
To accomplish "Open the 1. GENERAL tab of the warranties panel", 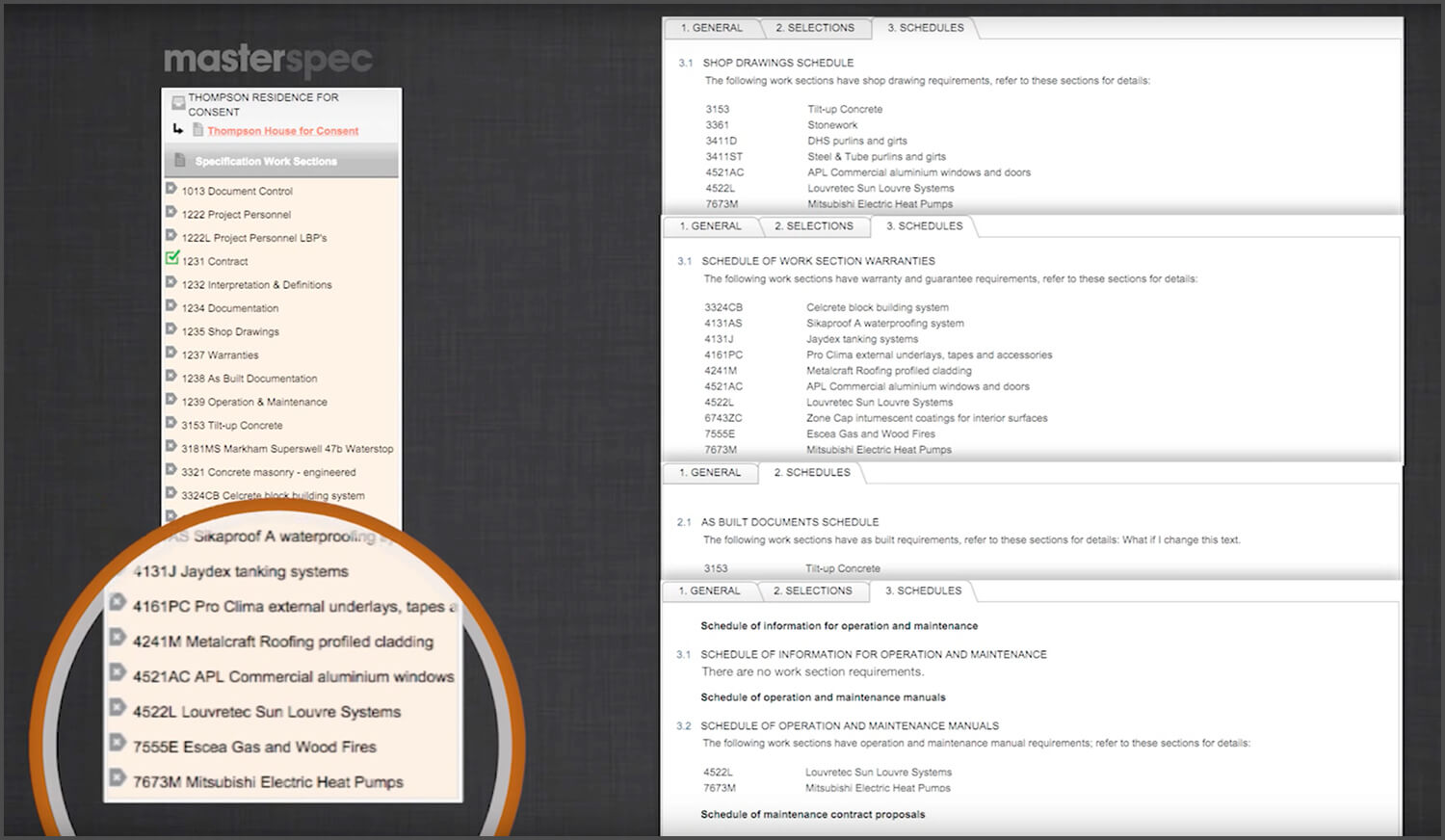I will [x=710, y=226].
